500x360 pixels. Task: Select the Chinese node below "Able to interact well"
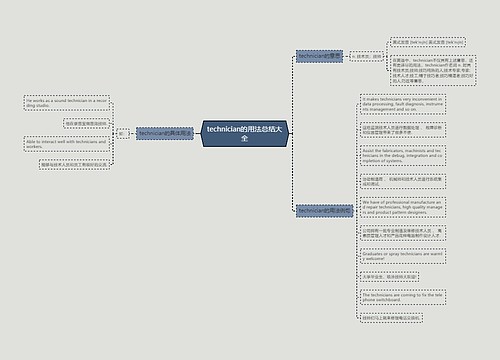click(x=74, y=165)
